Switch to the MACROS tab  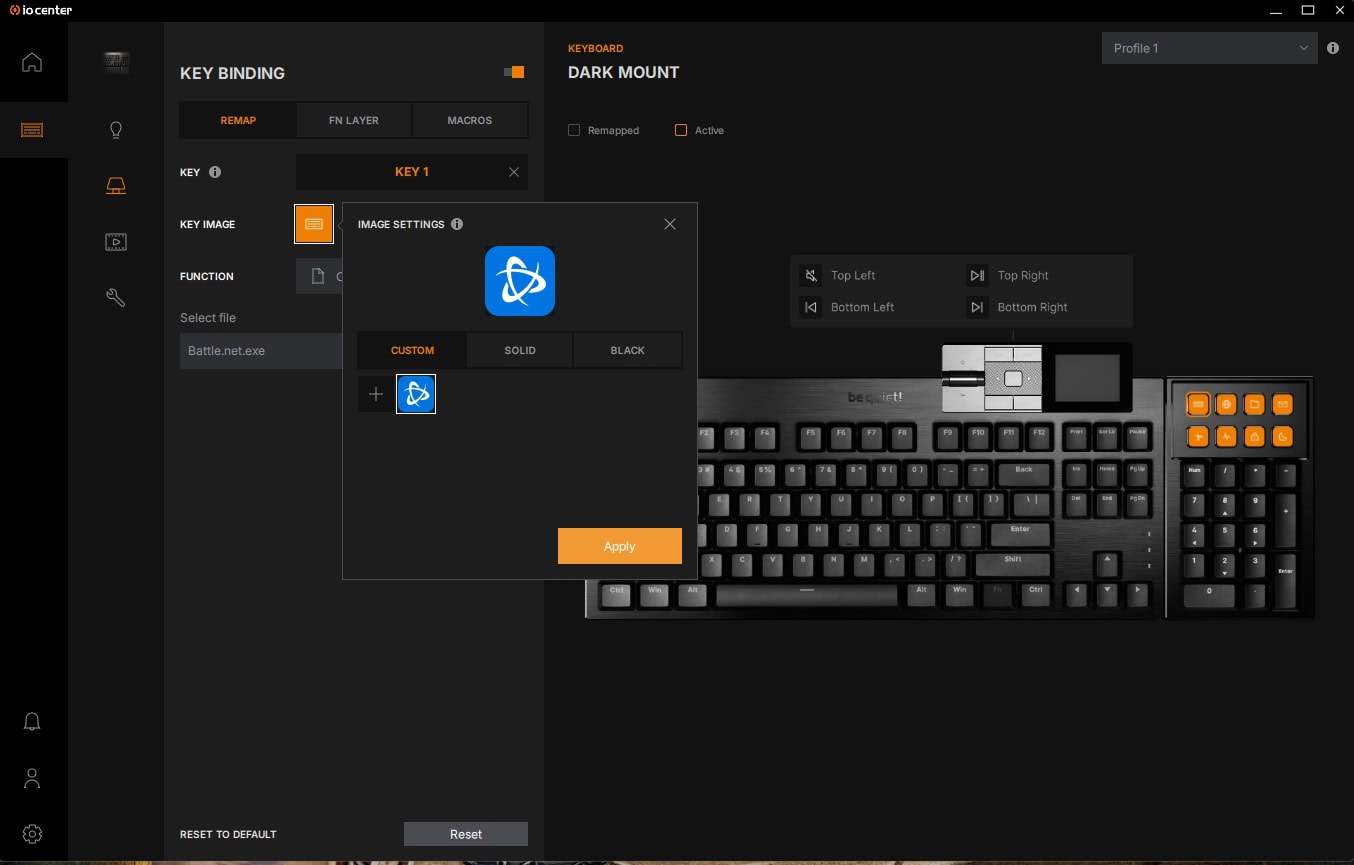(x=469, y=120)
